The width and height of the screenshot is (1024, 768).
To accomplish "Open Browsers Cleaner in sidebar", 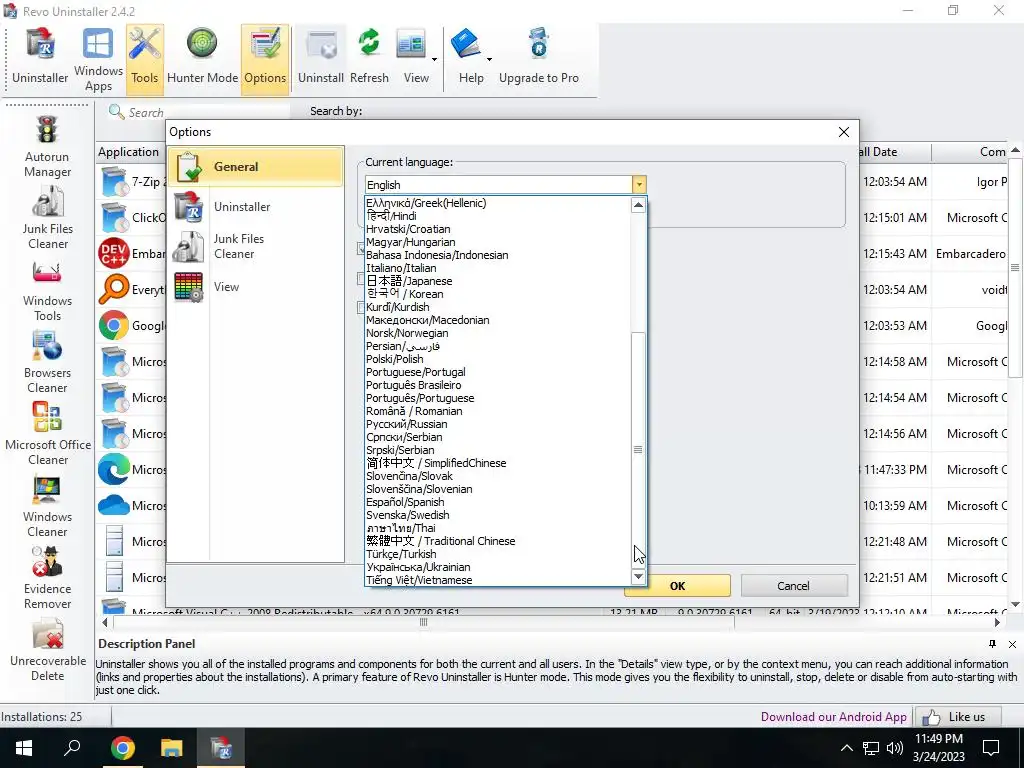I will pyautogui.click(x=47, y=363).
